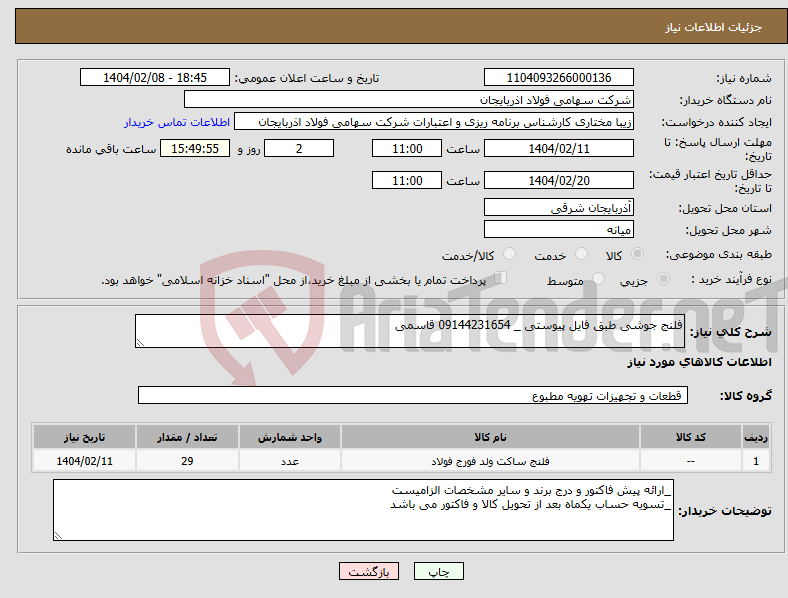Select the خدمت radio button
This screenshot has height=598, width=788.
click(581, 254)
